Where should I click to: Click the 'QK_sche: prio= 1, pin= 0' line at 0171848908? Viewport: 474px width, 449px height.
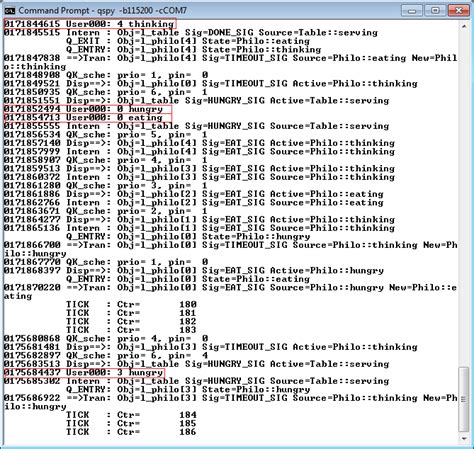tap(106, 75)
